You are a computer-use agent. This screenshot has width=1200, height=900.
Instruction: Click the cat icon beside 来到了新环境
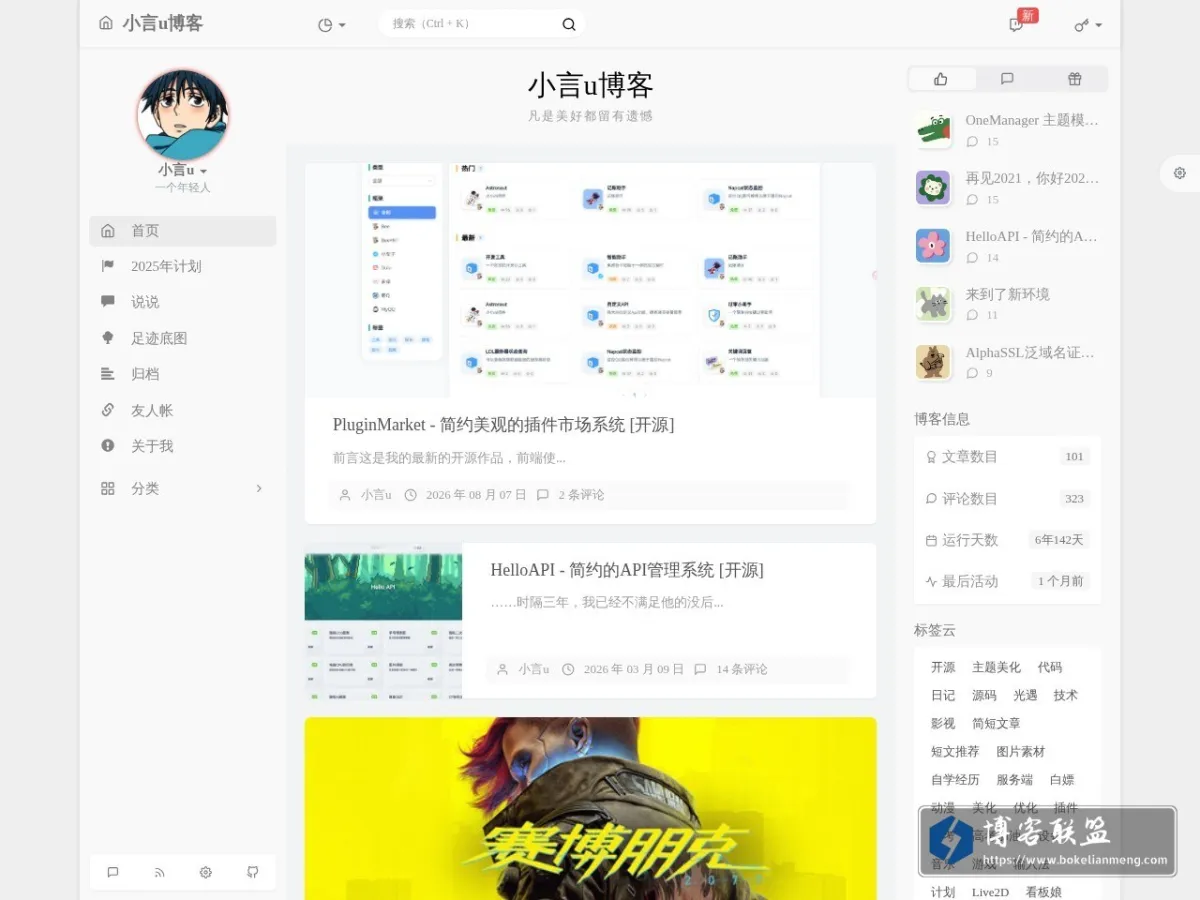point(933,304)
